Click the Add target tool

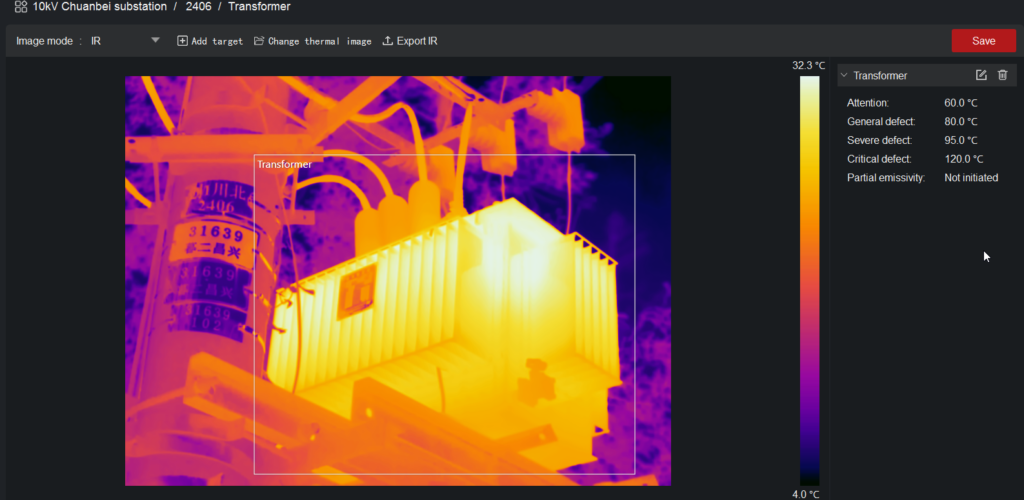pos(210,41)
